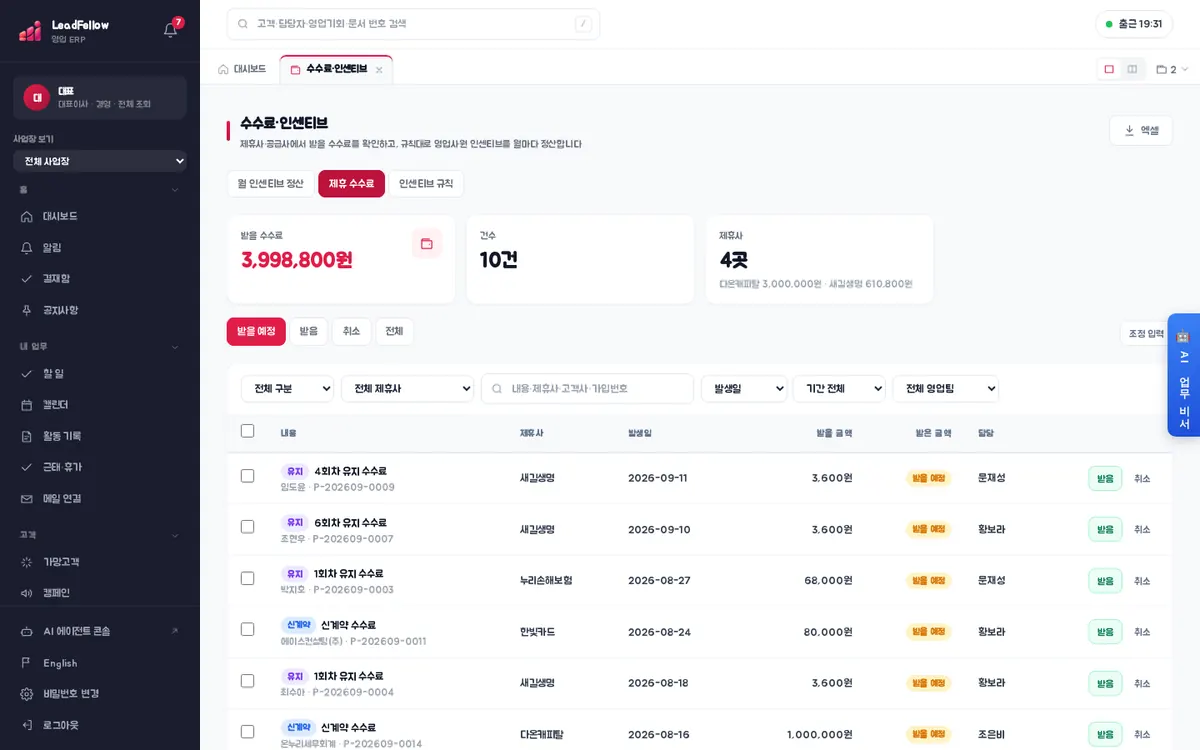Image resolution: width=1200 pixels, height=750 pixels.
Task: Open the 캘린더 calendar icon
Action: click(x=27, y=405)
